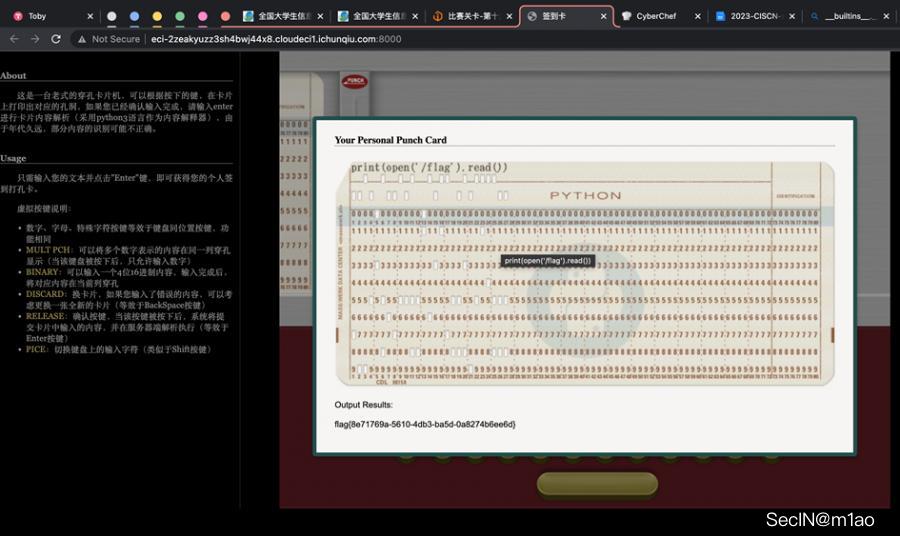This screenshot has width=900, height=536.
Task: Click the Your Personal Punch Card heading
Action: tap(390, 140)
